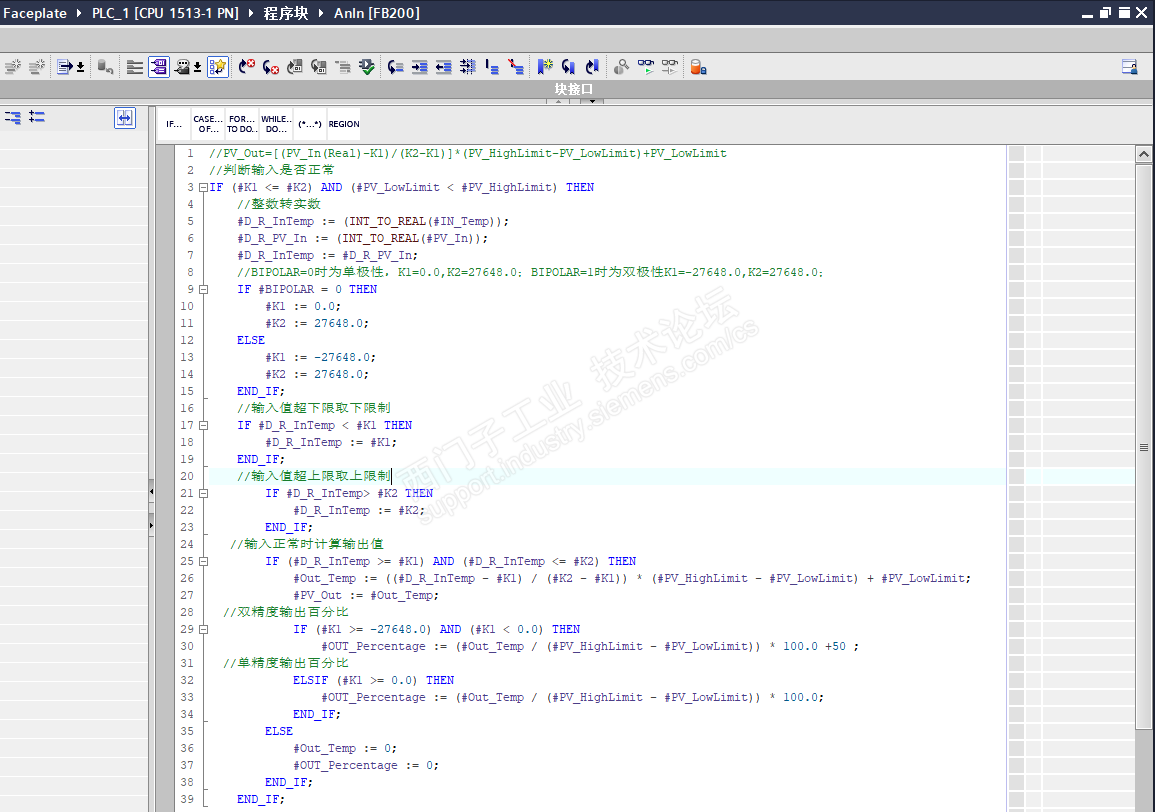The image size is (1155, 812).
Task: Click the expand/collapse all code sections icon
Action: [135, 67]
